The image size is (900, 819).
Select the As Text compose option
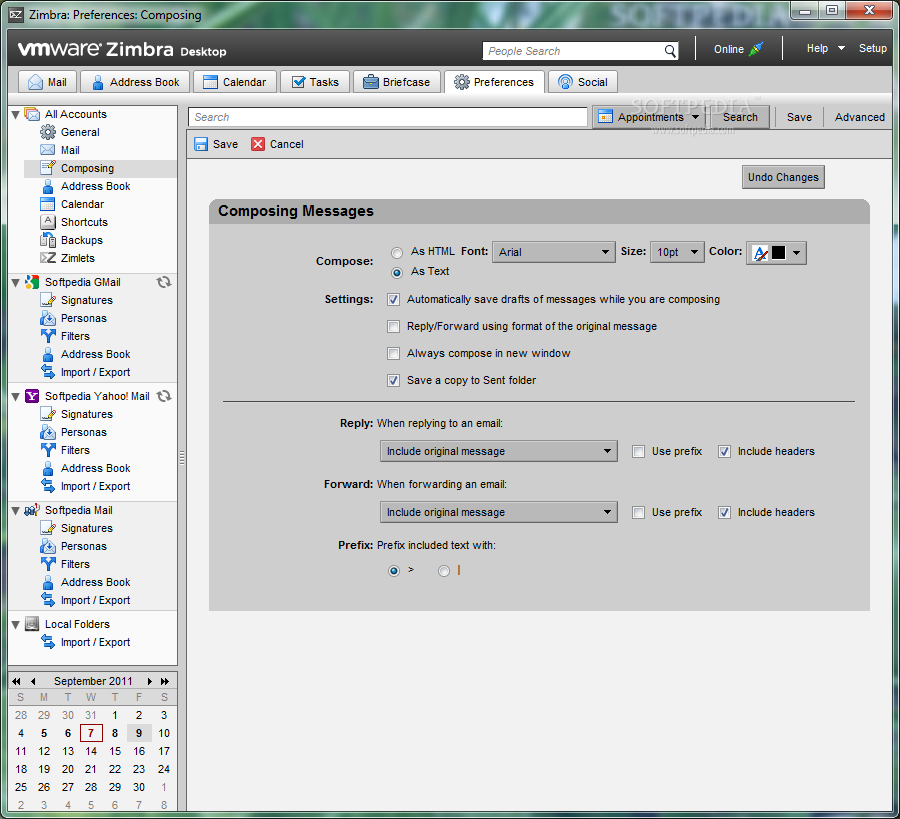397,273
